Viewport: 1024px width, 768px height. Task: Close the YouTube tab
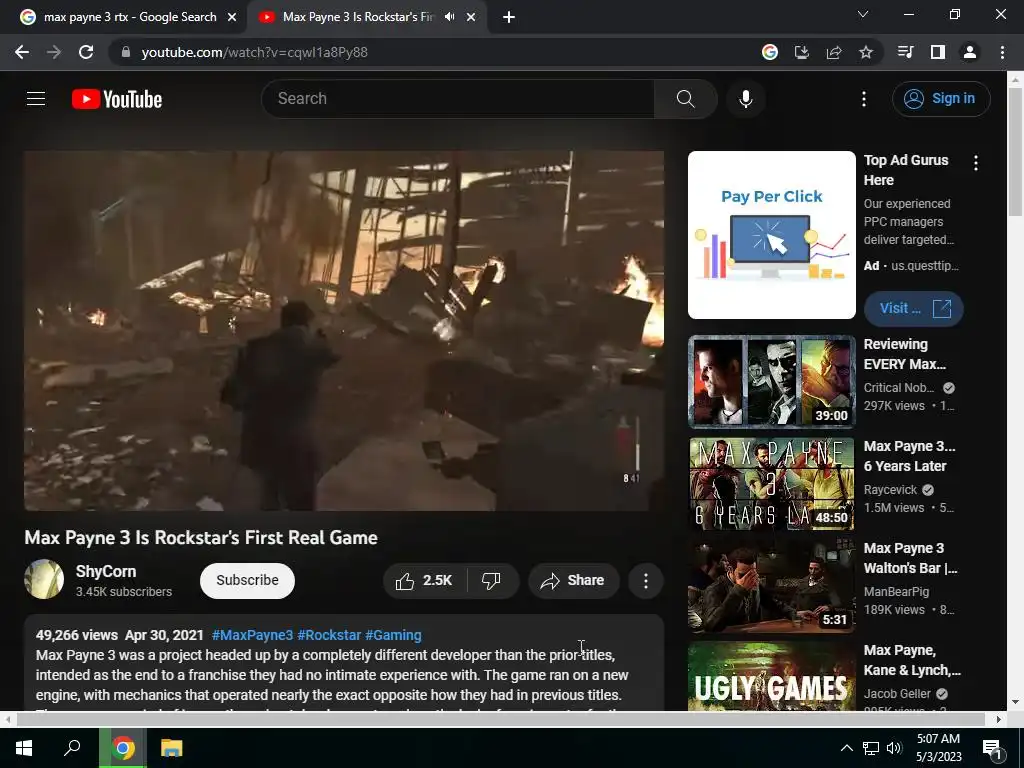click(x=471, y=17)
